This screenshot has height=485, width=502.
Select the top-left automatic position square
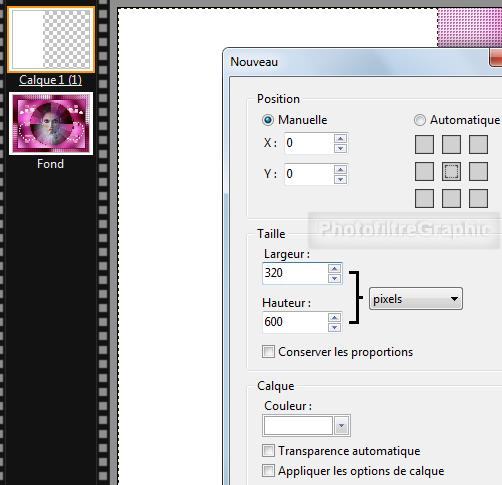pyautogui.click(x=424, y=144)
